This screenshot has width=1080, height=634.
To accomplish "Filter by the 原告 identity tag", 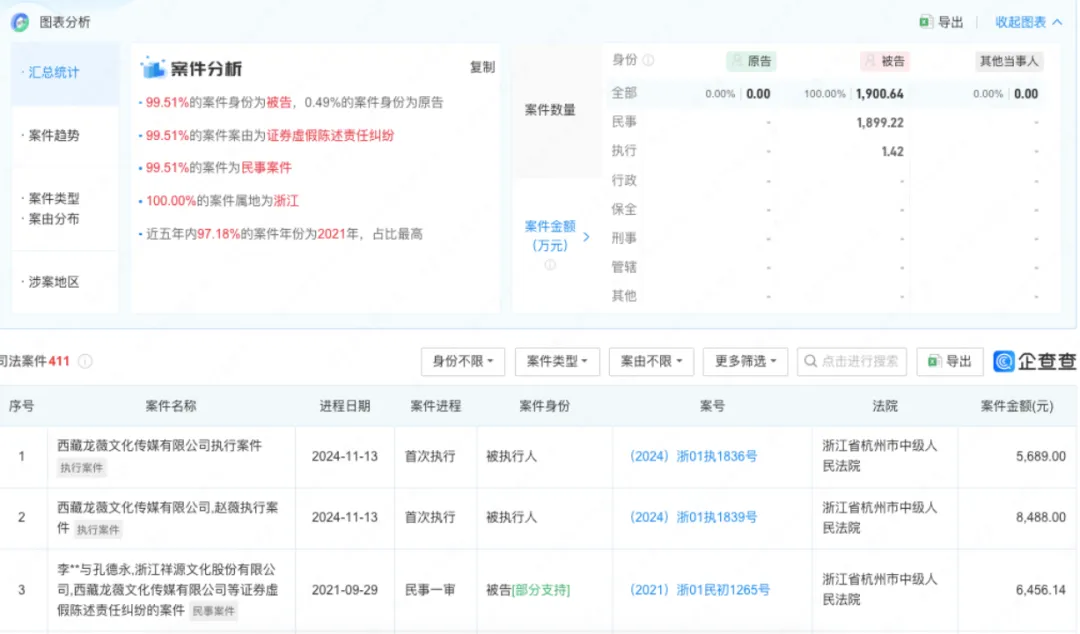I will [x=751, y=61].
